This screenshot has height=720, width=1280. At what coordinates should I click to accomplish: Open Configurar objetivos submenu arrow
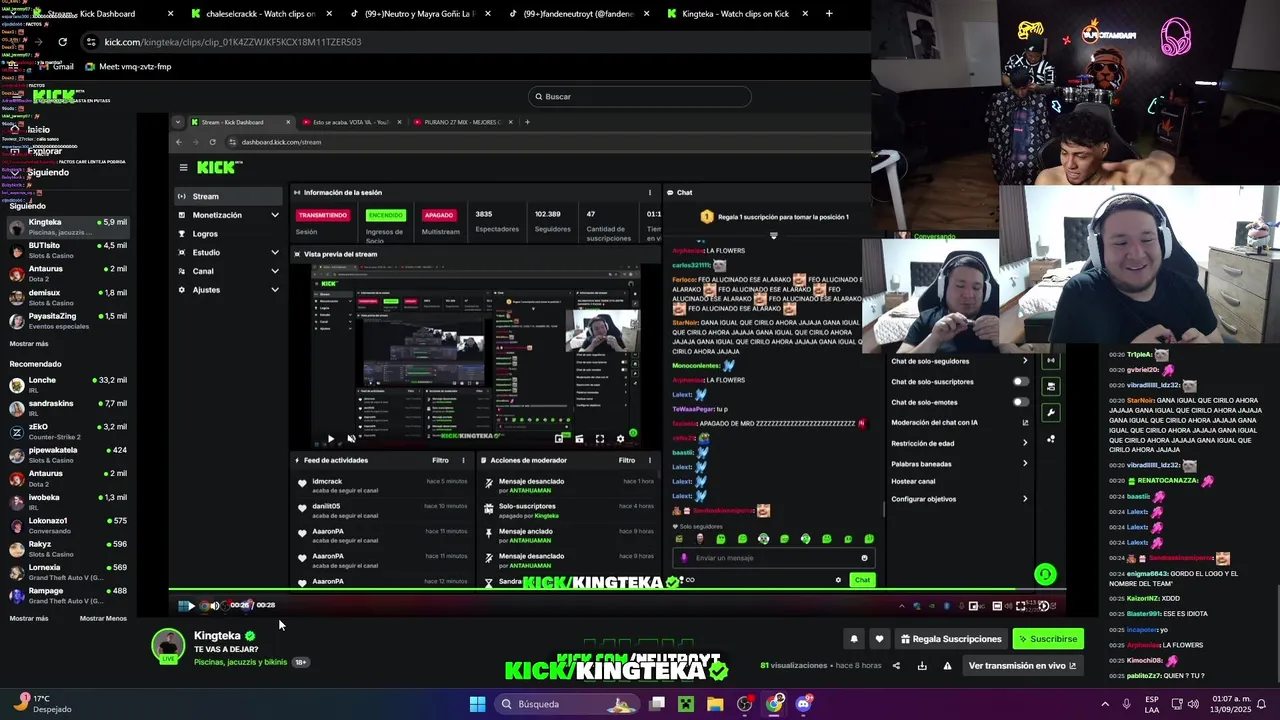click(1024, 499)
